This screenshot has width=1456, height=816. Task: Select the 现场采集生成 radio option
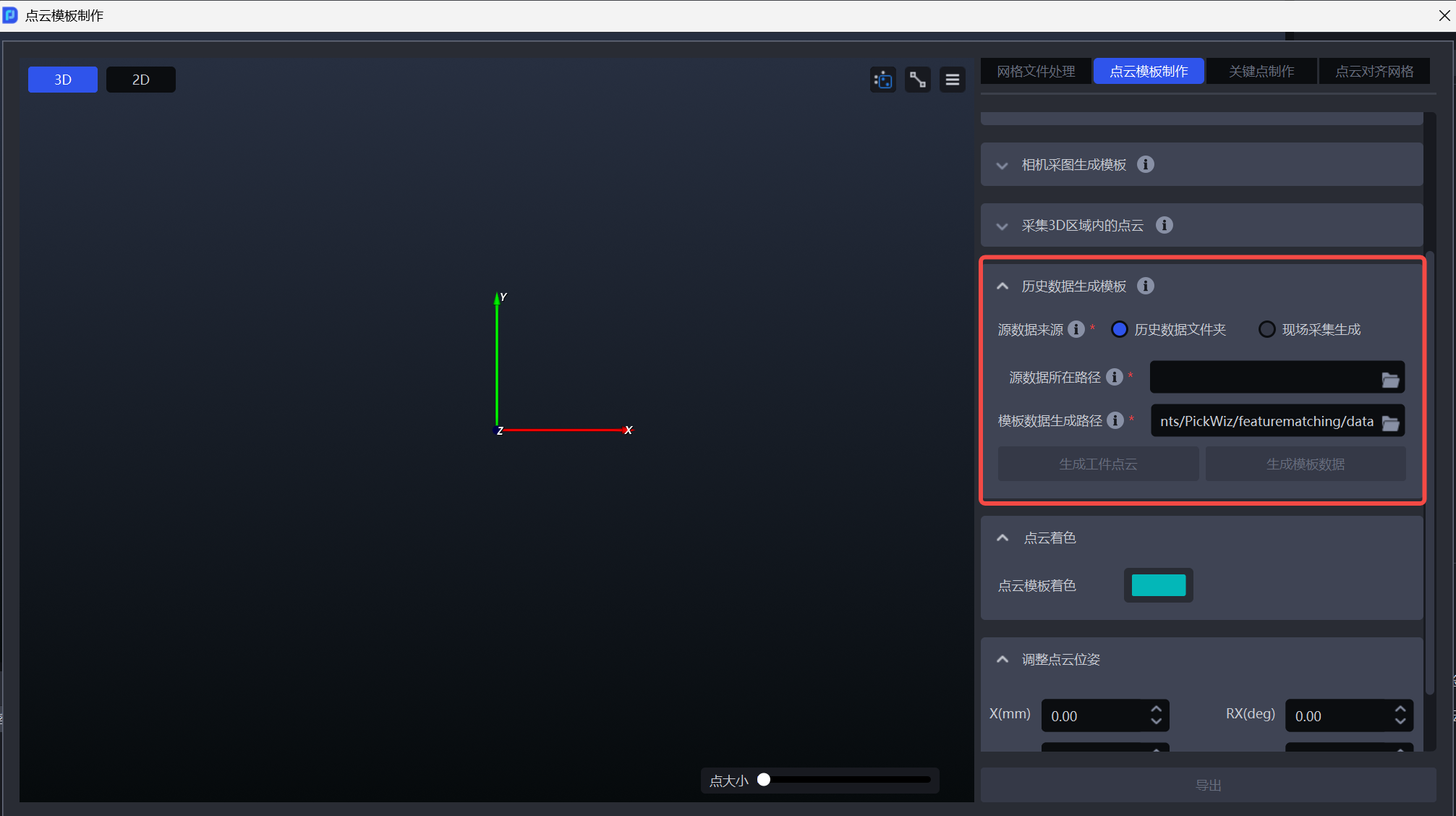point(1266,329)
